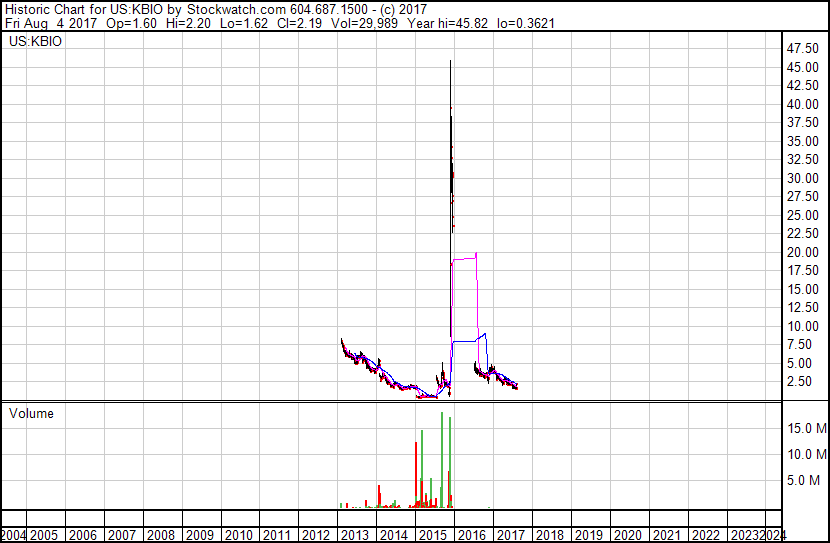
Task: Click the 15.0 M volume axis label
Action: (x=806, y=428)
